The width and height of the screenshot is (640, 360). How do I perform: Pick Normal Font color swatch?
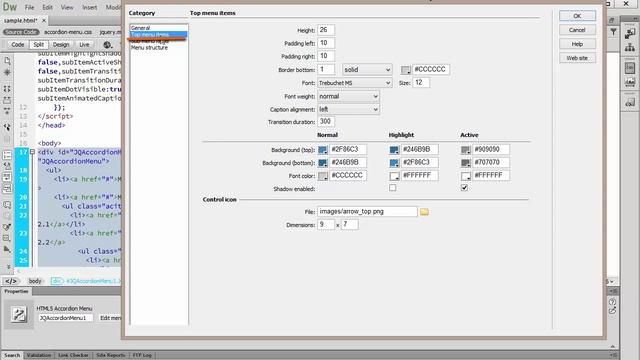point(322,176)
